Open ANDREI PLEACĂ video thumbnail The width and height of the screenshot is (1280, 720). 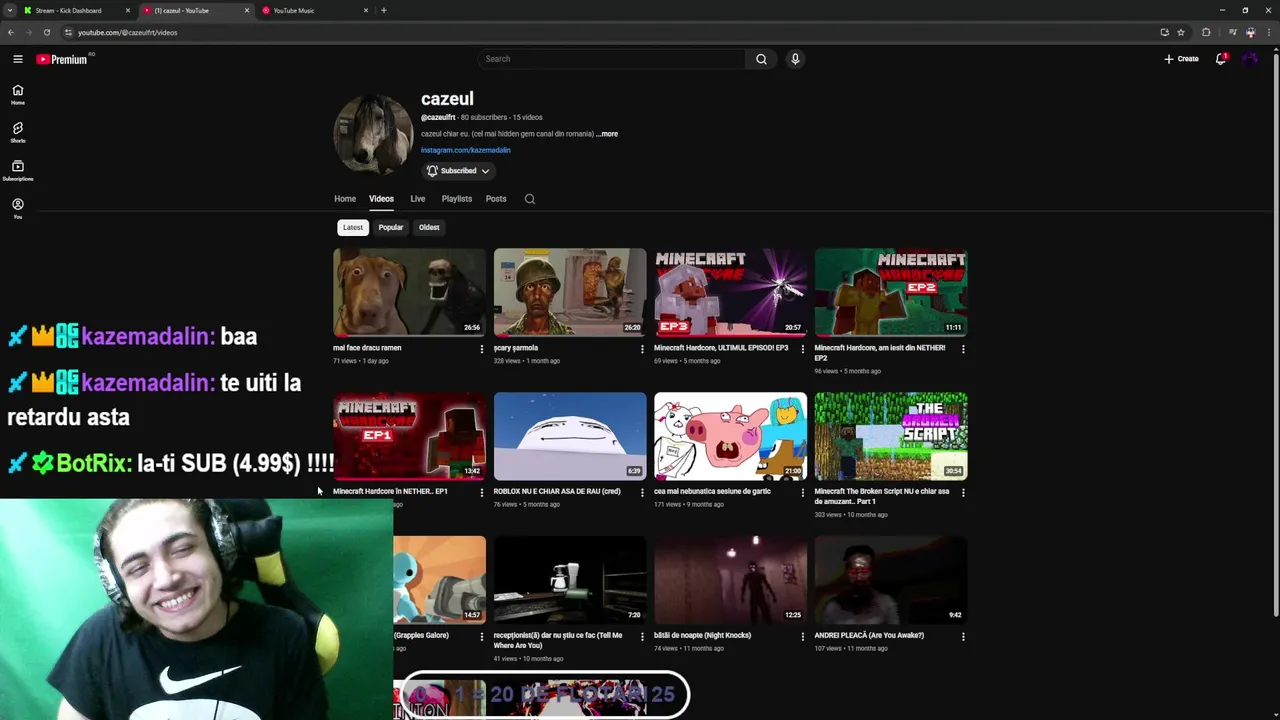pos(891,580)
